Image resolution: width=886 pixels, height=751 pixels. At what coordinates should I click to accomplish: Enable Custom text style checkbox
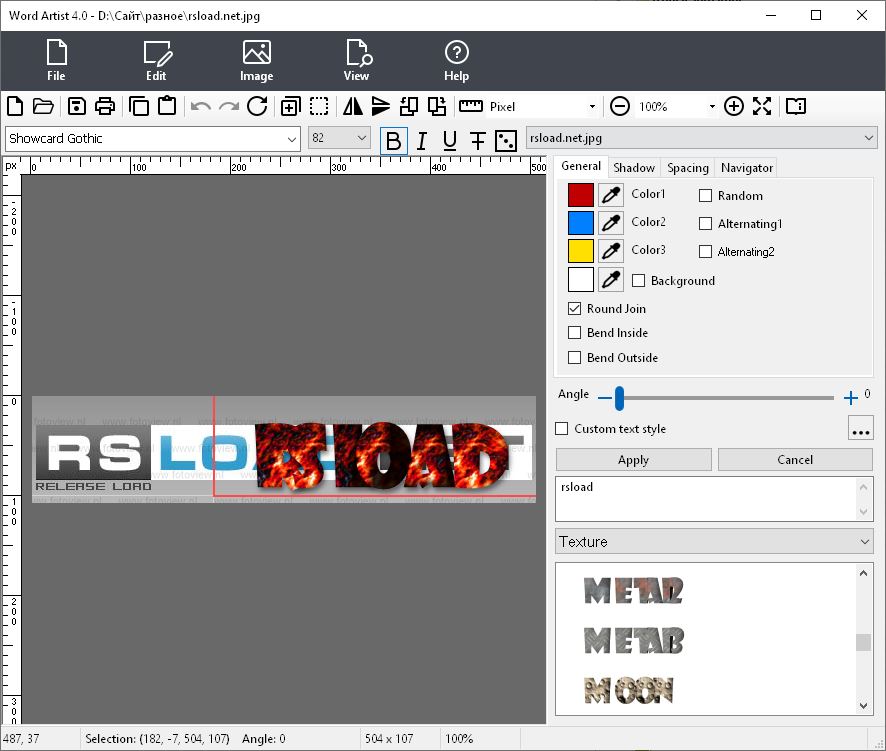click(562, 429)
